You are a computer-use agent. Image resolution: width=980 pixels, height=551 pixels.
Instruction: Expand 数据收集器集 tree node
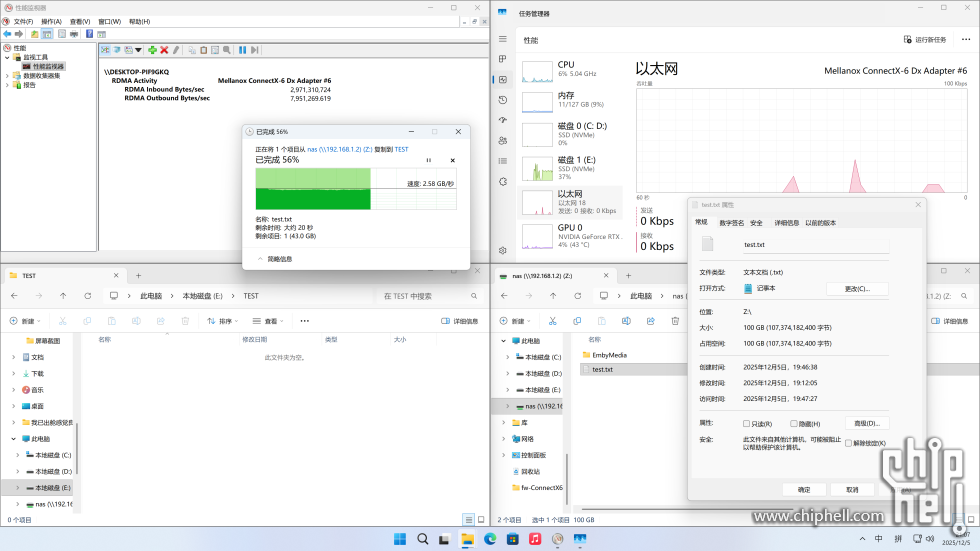(7, 75)
